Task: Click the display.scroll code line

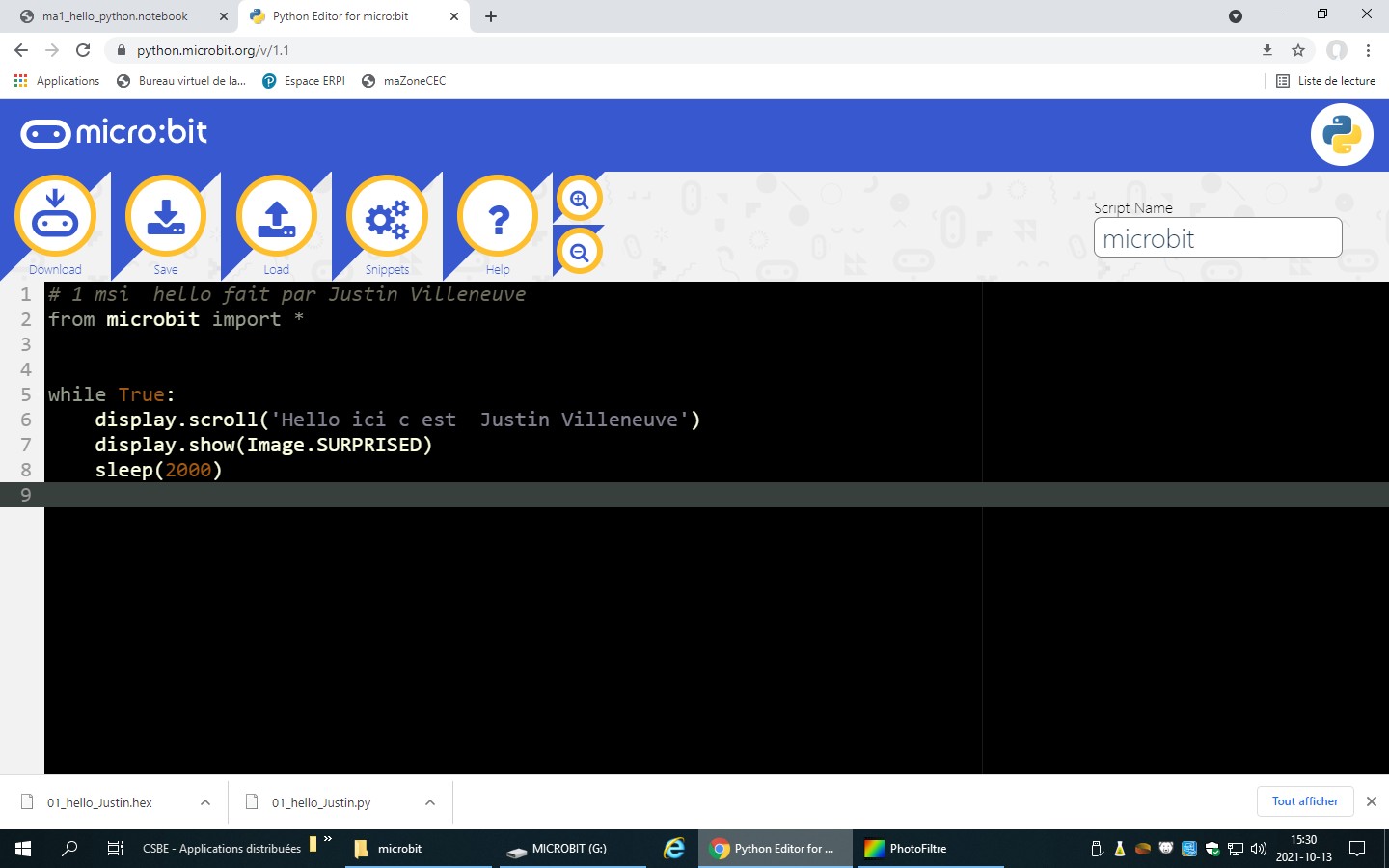Action: pos(397,420)
